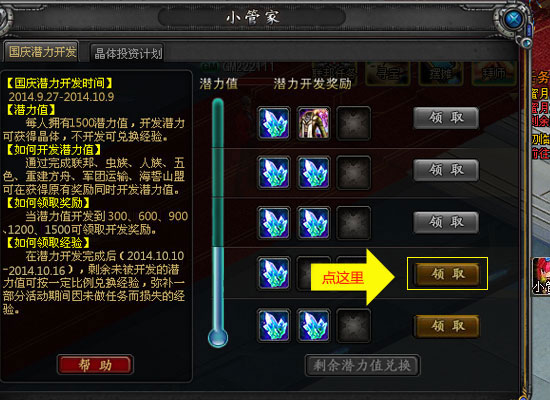The height and width of the screenshot is (400, 550).
Task: Claim the bottom row 领取 reward
Action: click(447, 326)
